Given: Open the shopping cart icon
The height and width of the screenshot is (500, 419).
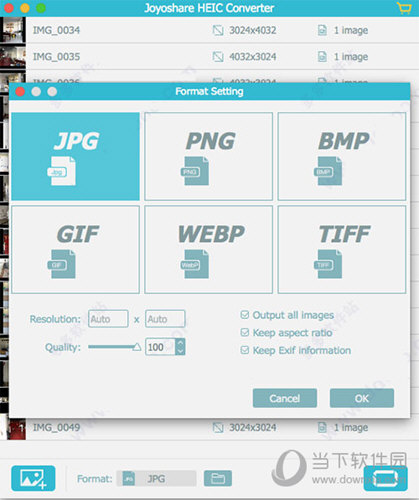Looking at the screenshot, I should [404, 8].
